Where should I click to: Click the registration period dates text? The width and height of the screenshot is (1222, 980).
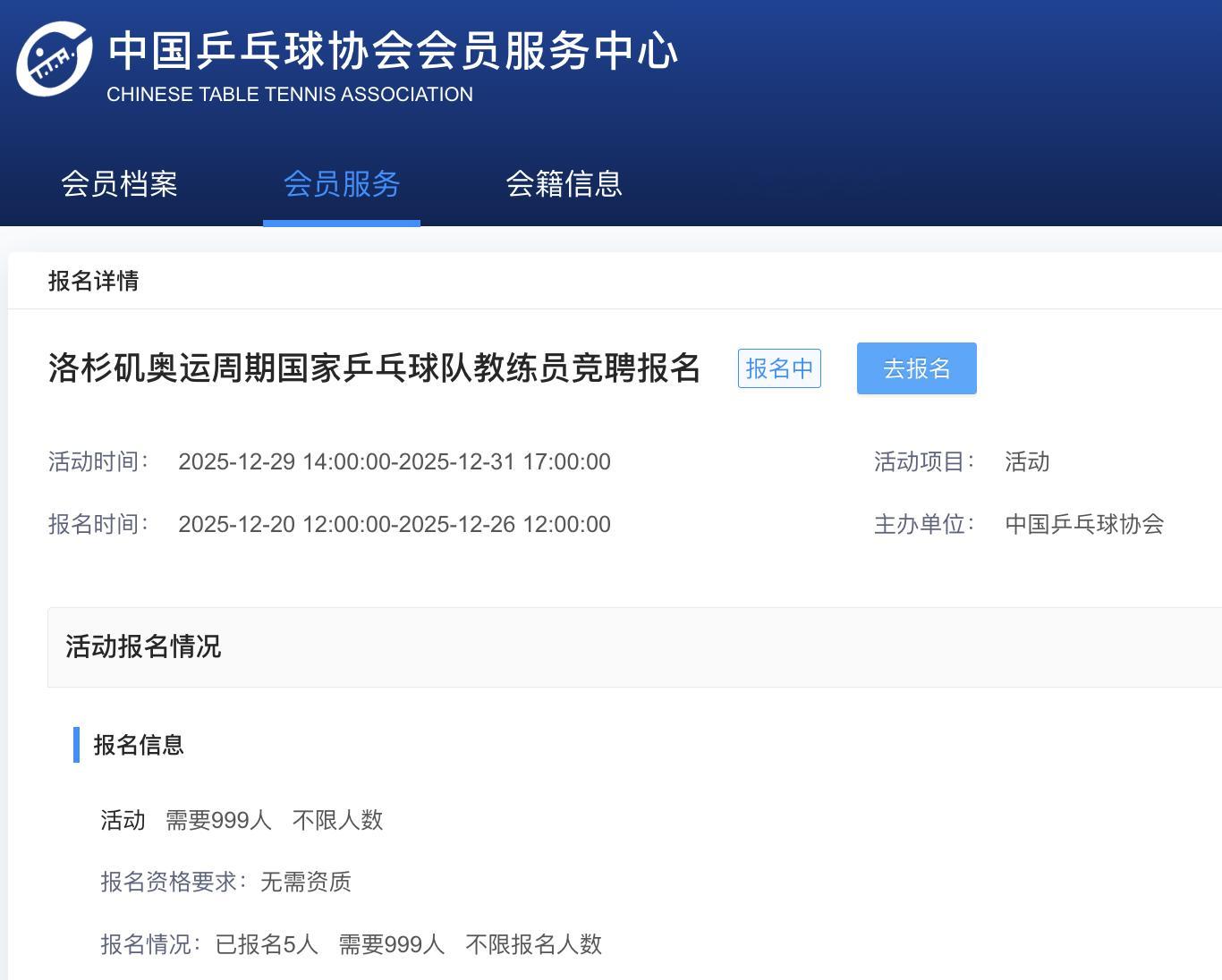395,525
